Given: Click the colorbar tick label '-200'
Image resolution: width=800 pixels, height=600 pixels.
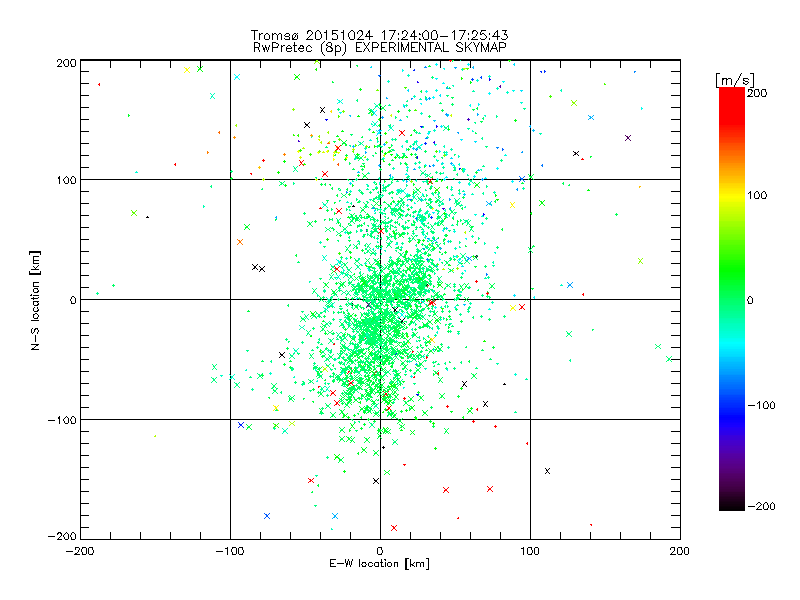Looking at the screenshot, I should [x=761, y=506].
